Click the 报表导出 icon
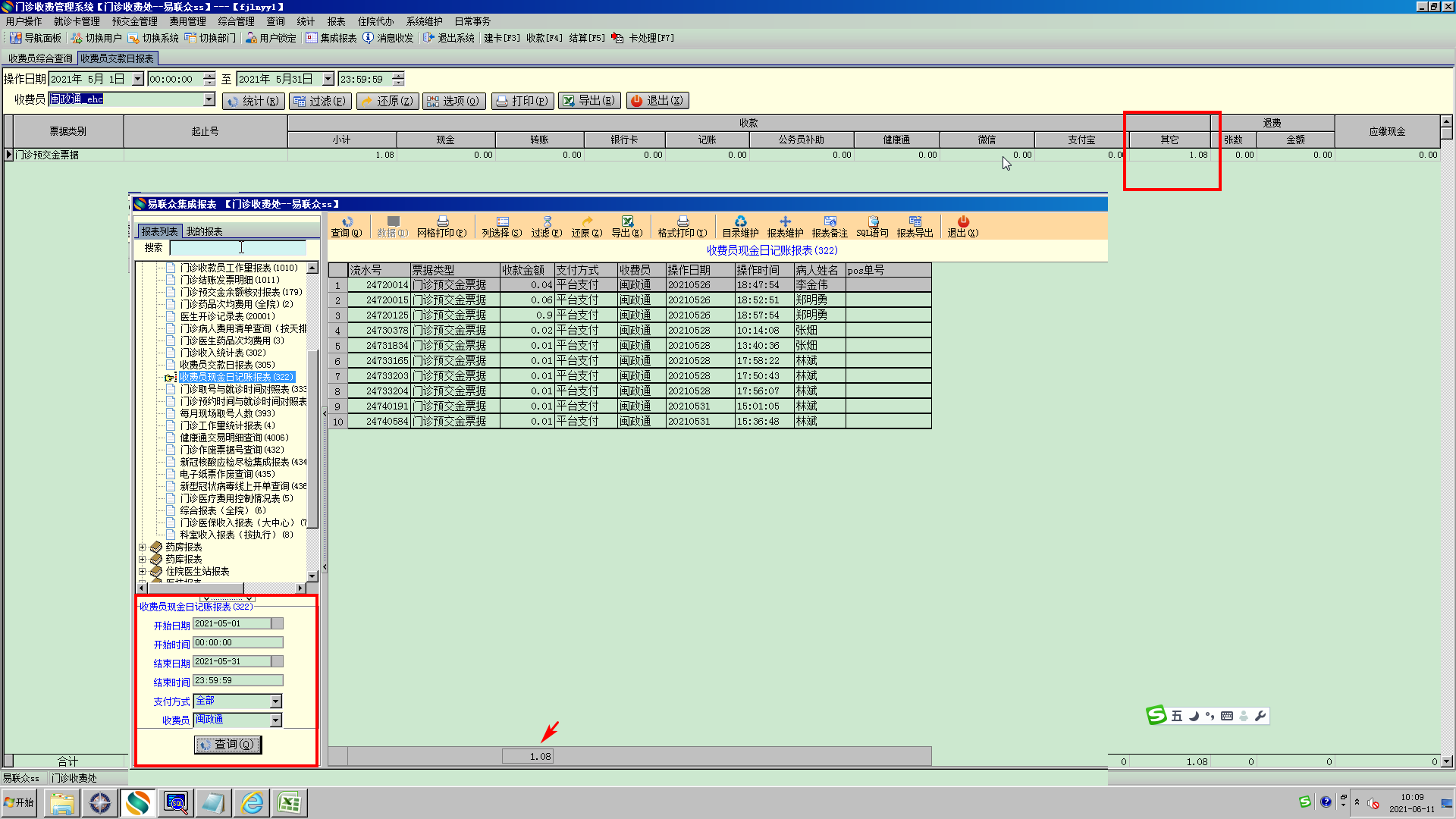The height and width of the screenshot is (819, 1456). (x=915, y=222)
